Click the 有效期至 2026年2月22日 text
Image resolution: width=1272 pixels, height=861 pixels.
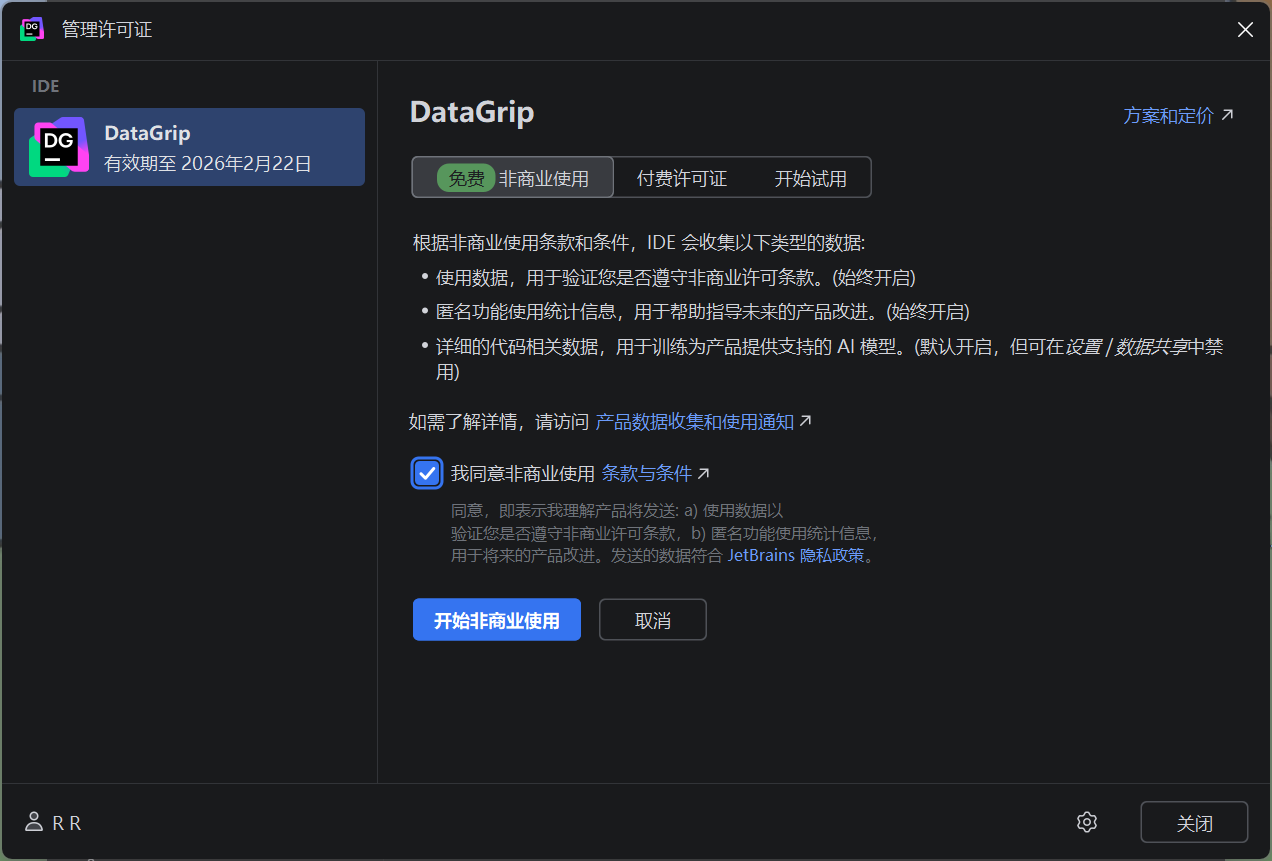click(208, 163)
